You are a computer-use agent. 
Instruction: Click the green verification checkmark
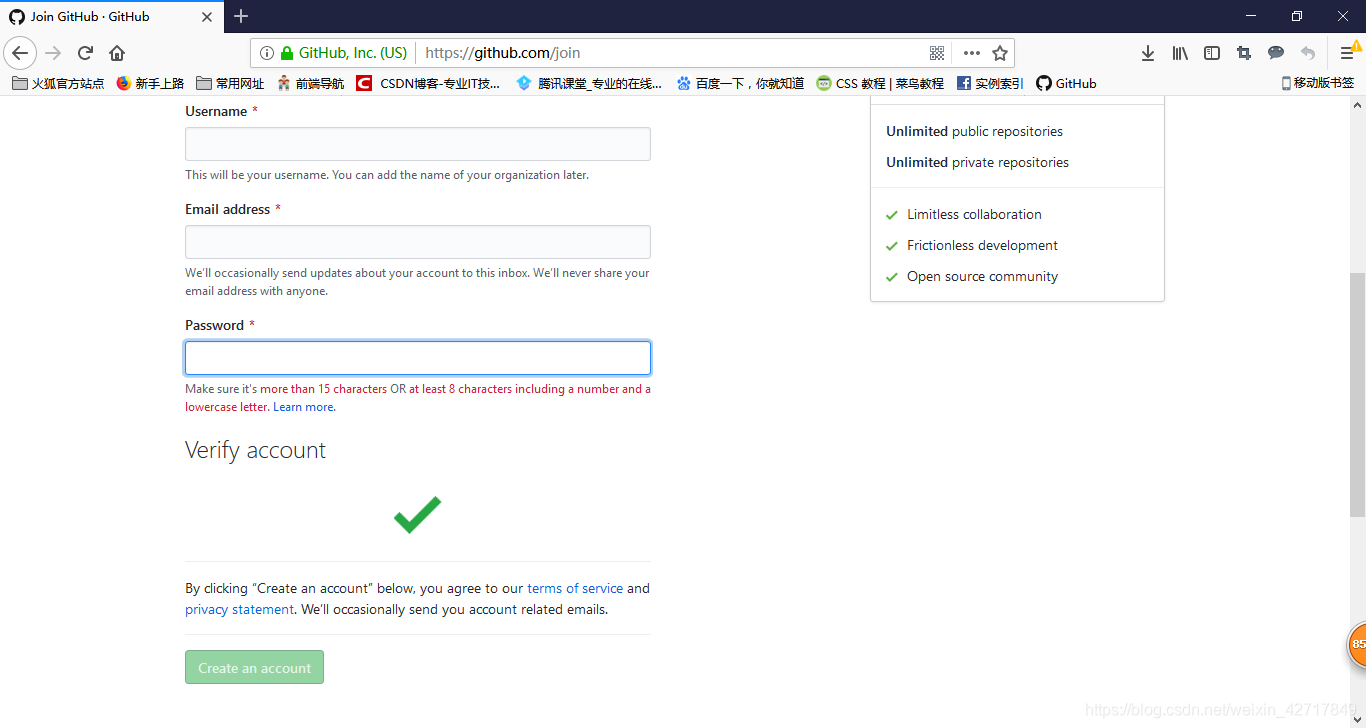[x=417, y=514]
